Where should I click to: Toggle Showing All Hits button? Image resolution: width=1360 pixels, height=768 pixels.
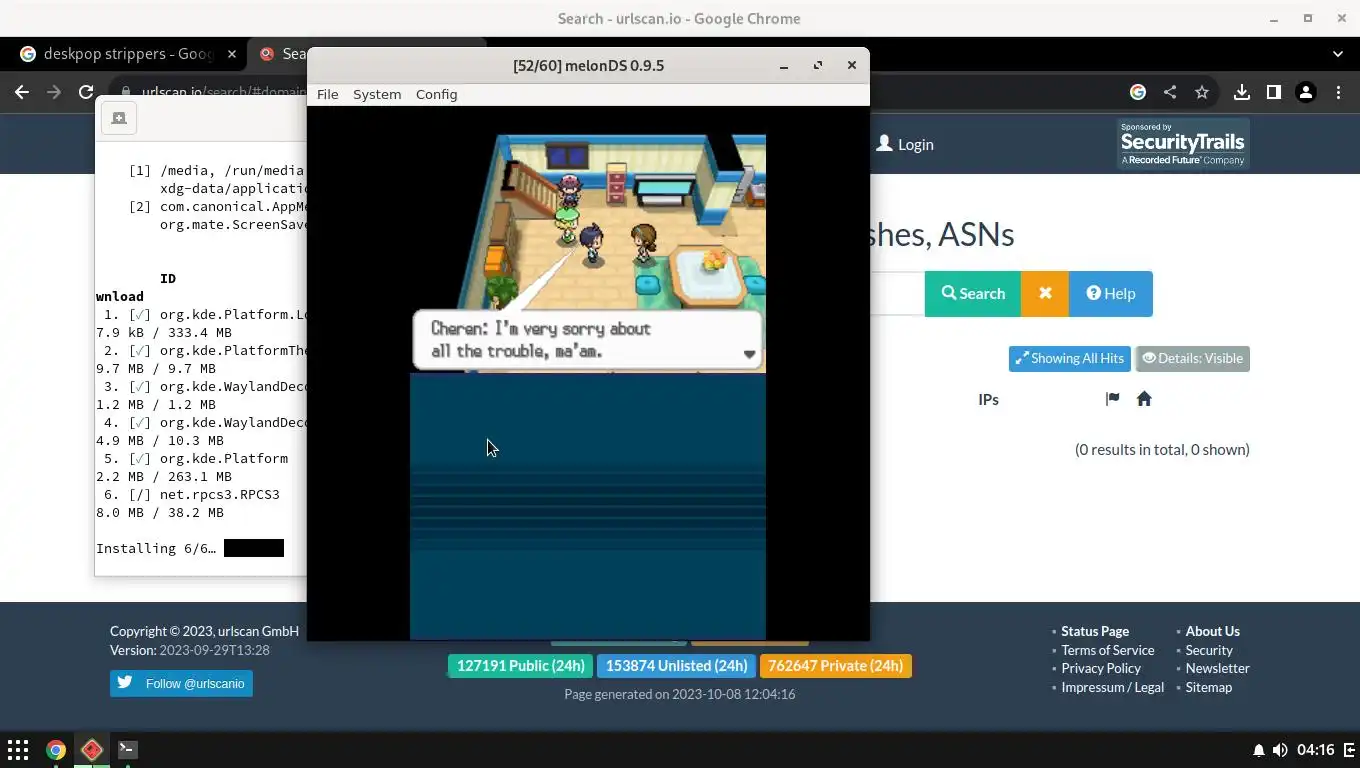click(1069, 358)
